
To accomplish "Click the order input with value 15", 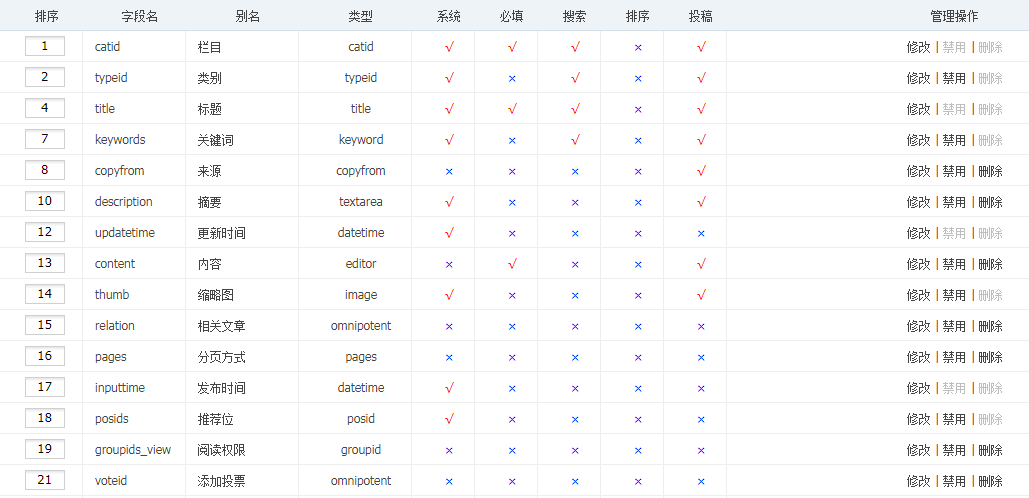I will 45,325.
